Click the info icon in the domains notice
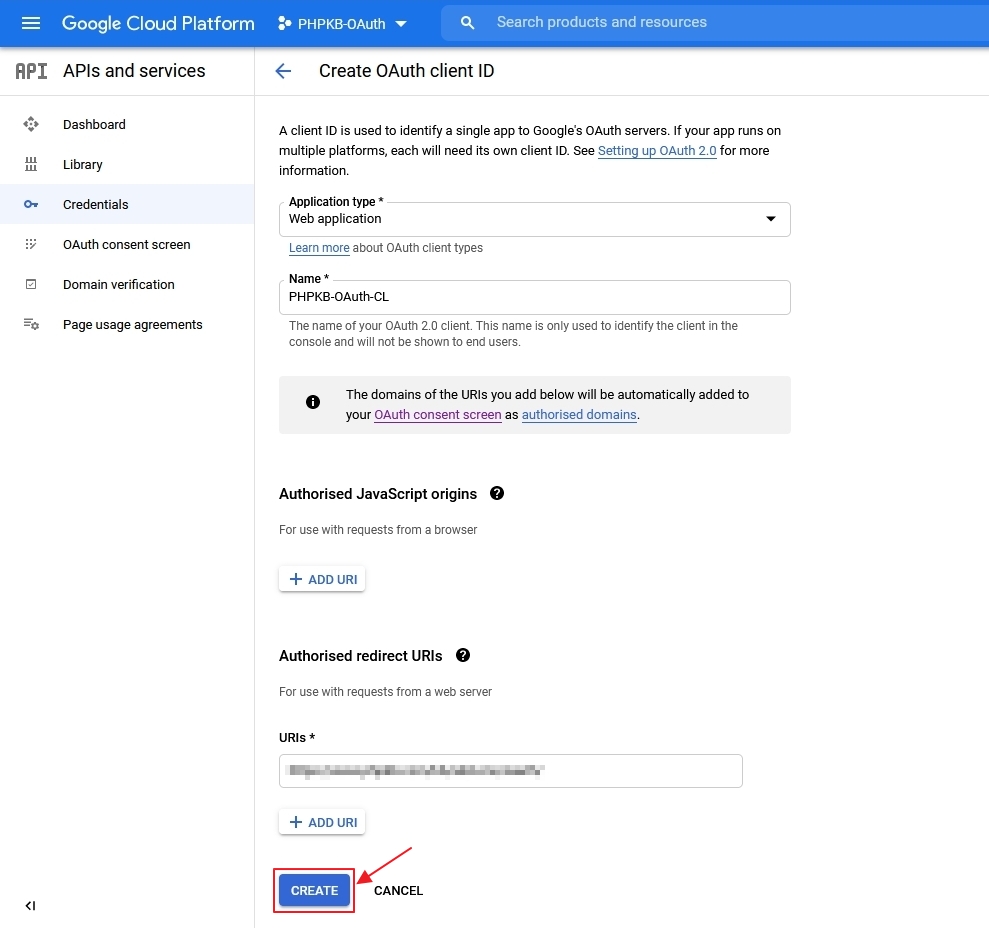The height and width of the screenshot is (928, 989). tap(313, 401)
